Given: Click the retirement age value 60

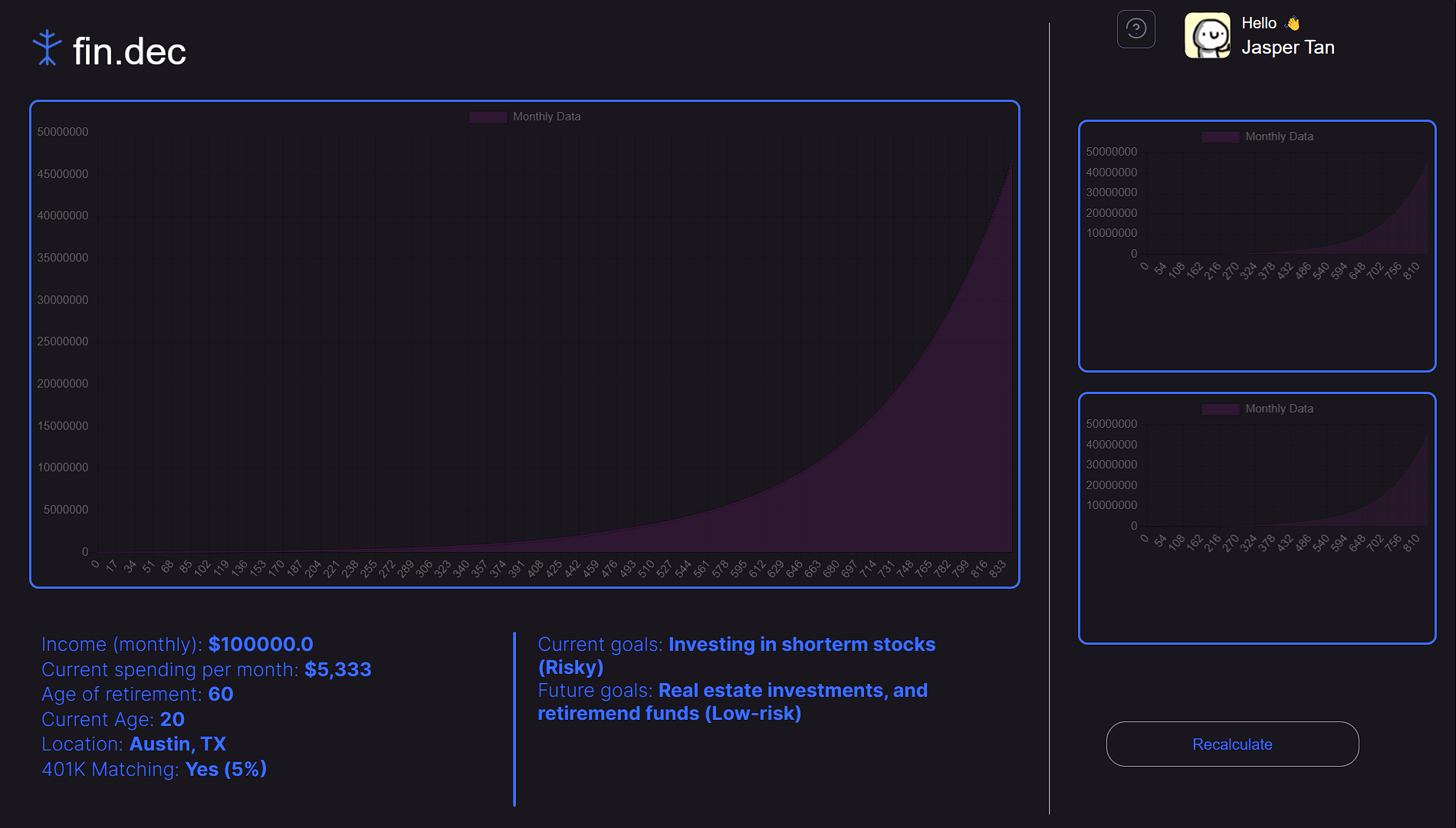Looking at the screenshot, I should [220, 695].
